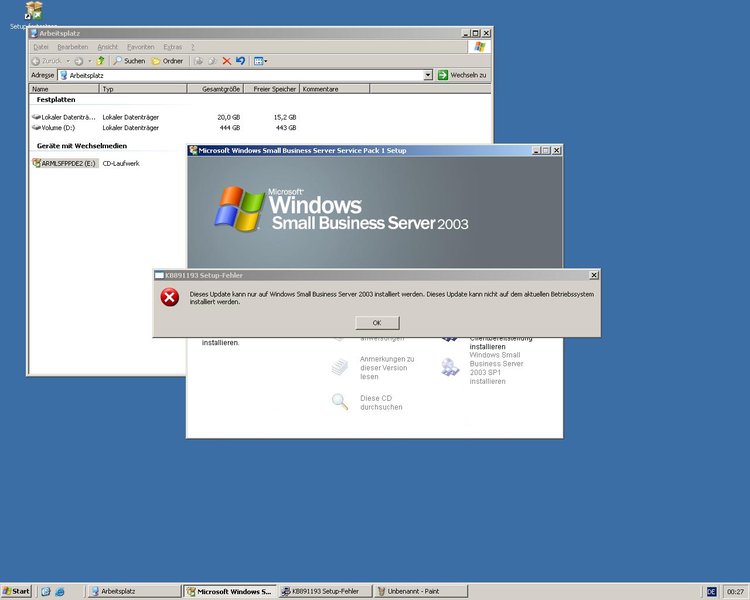
Task: Launch Internet Explorer from quick launch
Action: (x=60, y=591)
